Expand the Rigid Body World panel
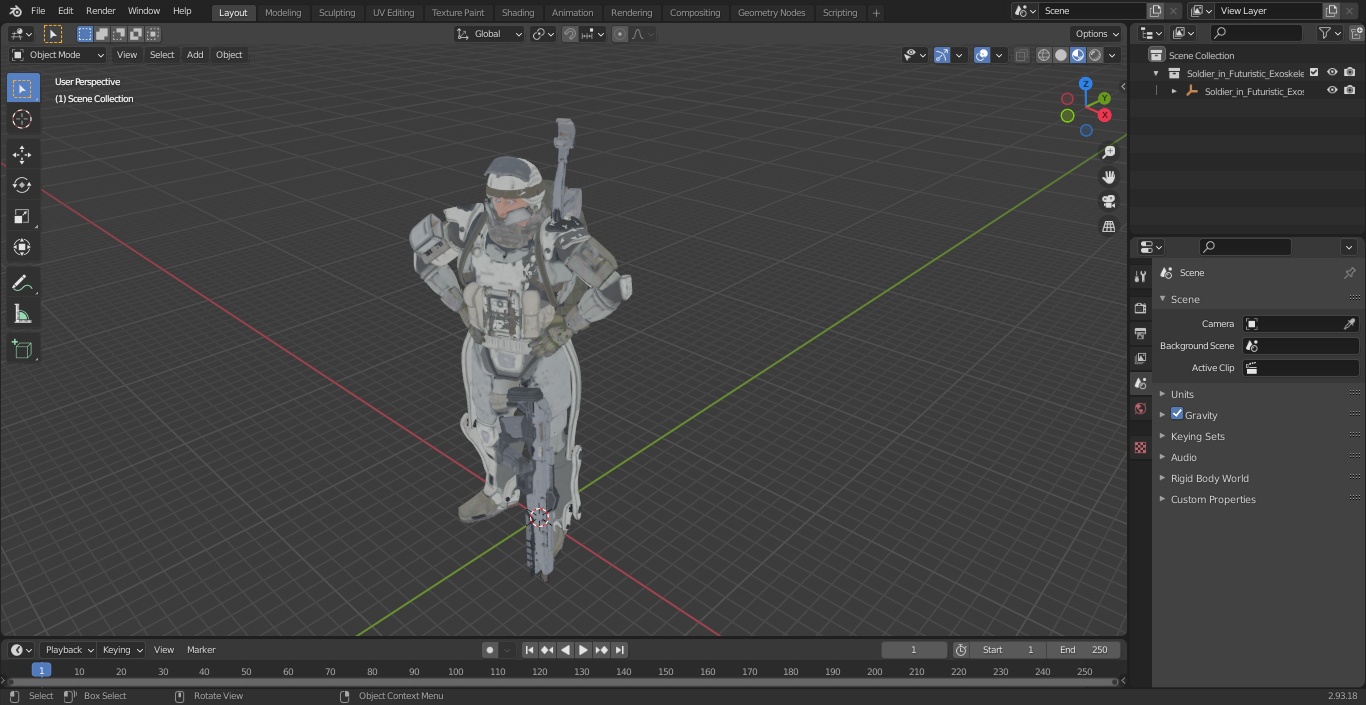Viewport: 1366px width, 705px height. pos(1210,478)
